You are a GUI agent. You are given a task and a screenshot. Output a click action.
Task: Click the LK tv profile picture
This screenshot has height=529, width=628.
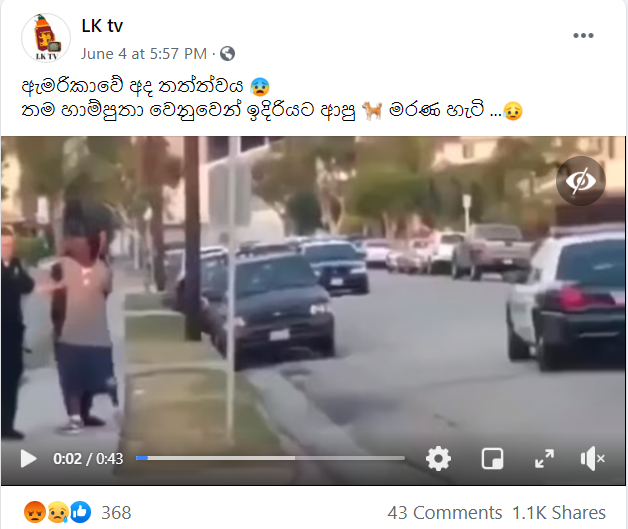click(46, 38)
